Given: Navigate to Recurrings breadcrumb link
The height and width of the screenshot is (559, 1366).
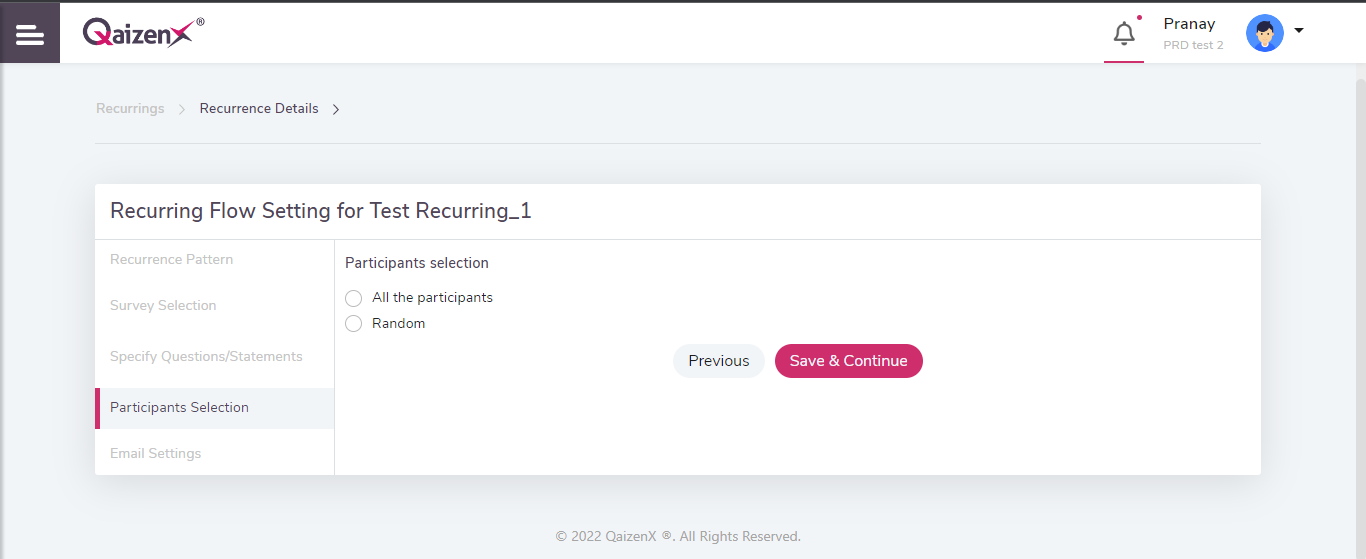Looking at the screenshot, I should click(130, 108).
